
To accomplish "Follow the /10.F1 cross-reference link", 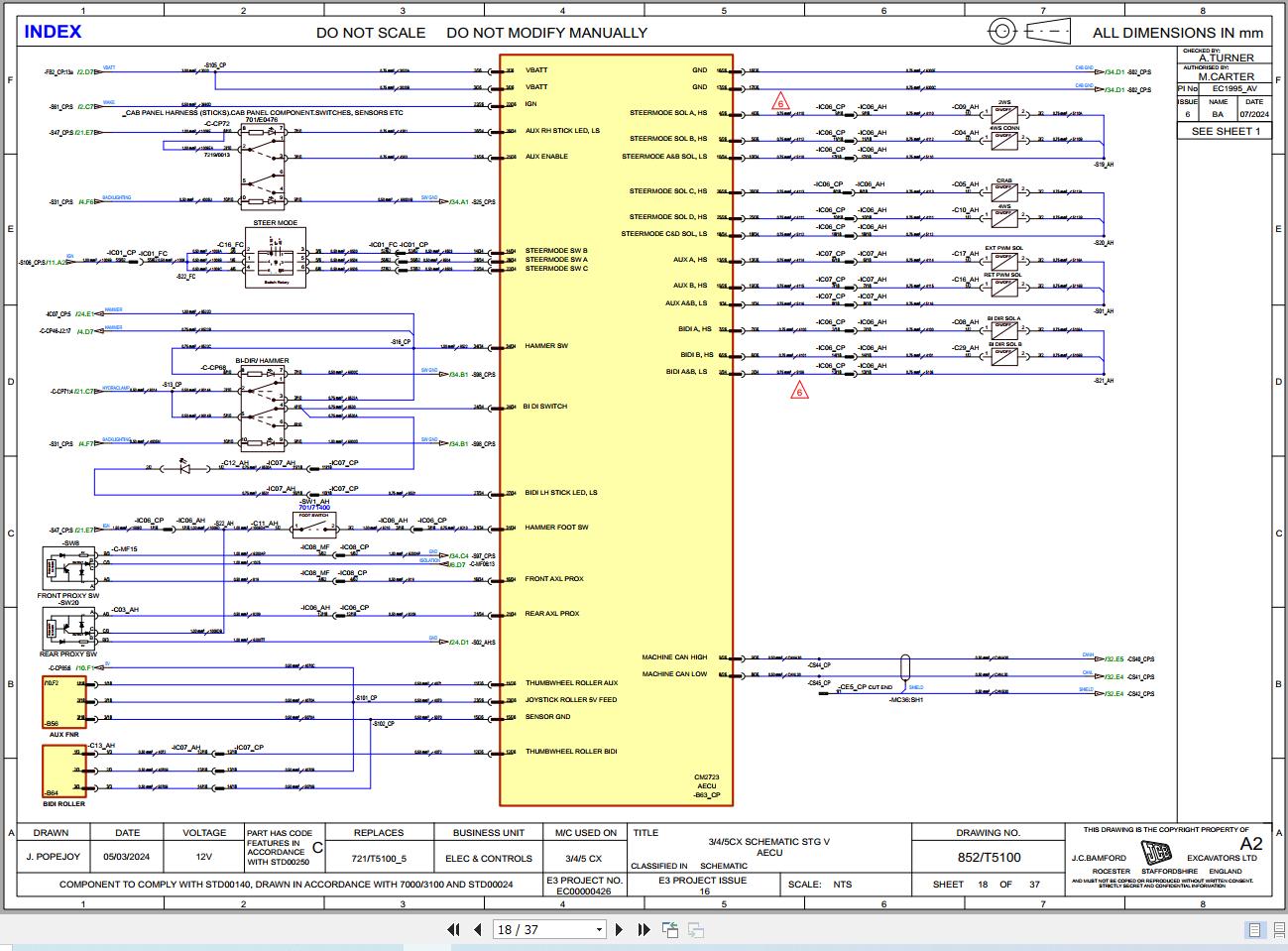I will coord(86,668).
